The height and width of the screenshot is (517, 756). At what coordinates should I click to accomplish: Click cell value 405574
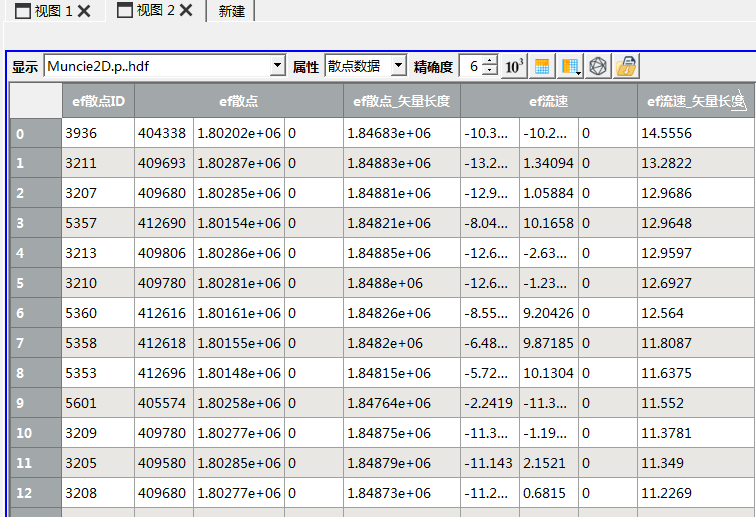pos(164,403)
